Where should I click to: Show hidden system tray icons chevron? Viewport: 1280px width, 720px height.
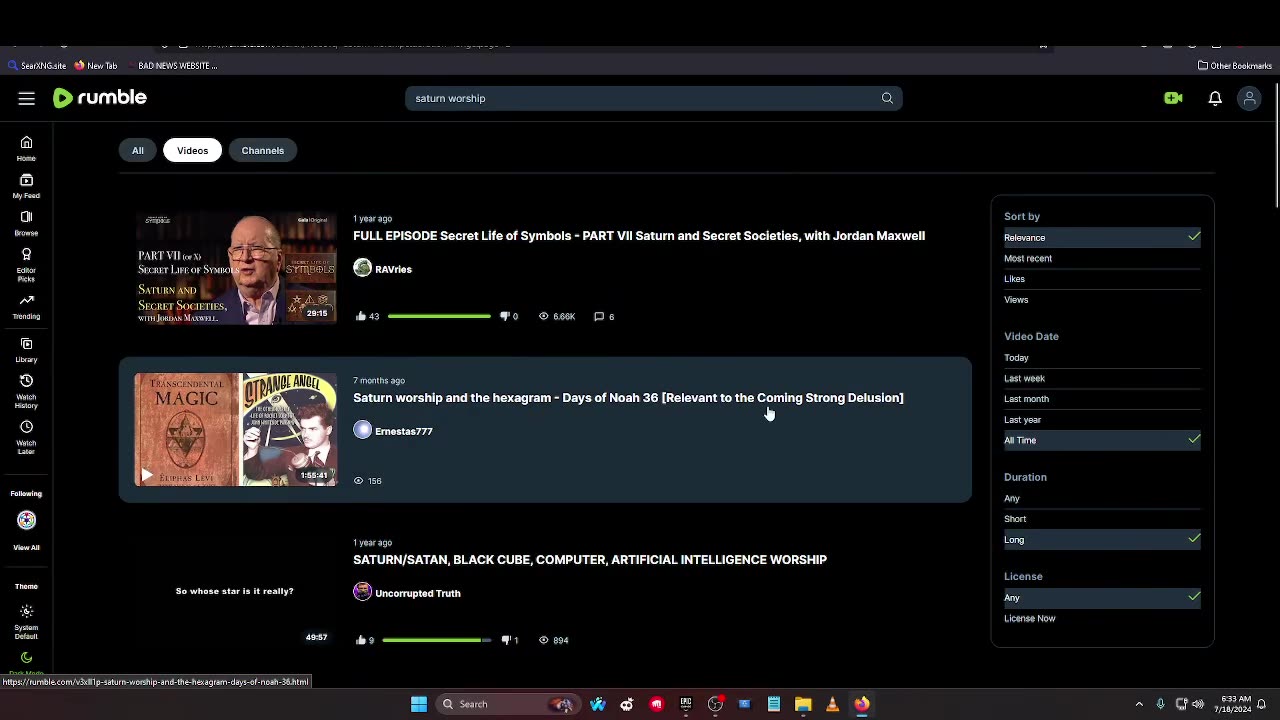click(1139, 704)
